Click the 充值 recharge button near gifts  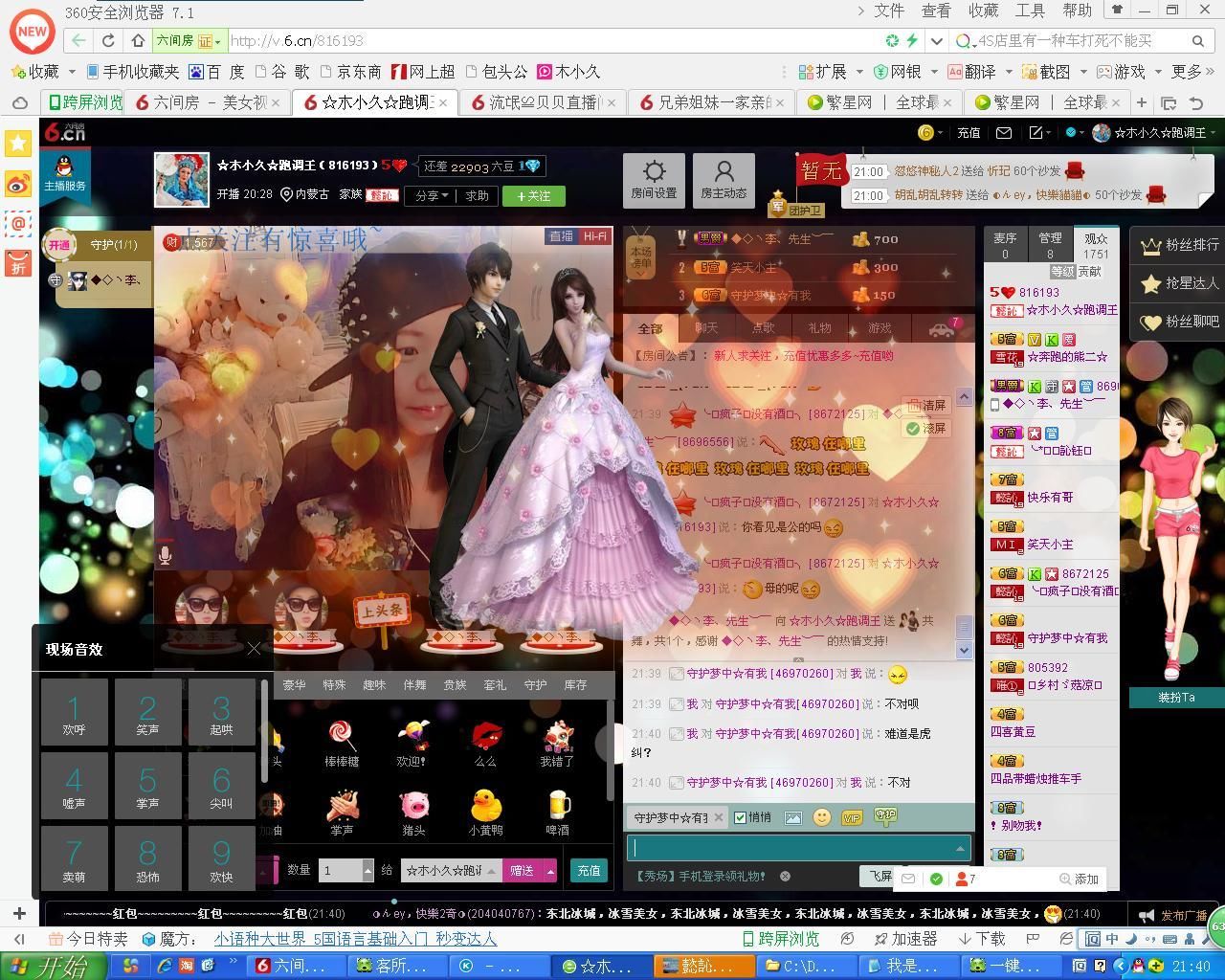pos(589,870)
